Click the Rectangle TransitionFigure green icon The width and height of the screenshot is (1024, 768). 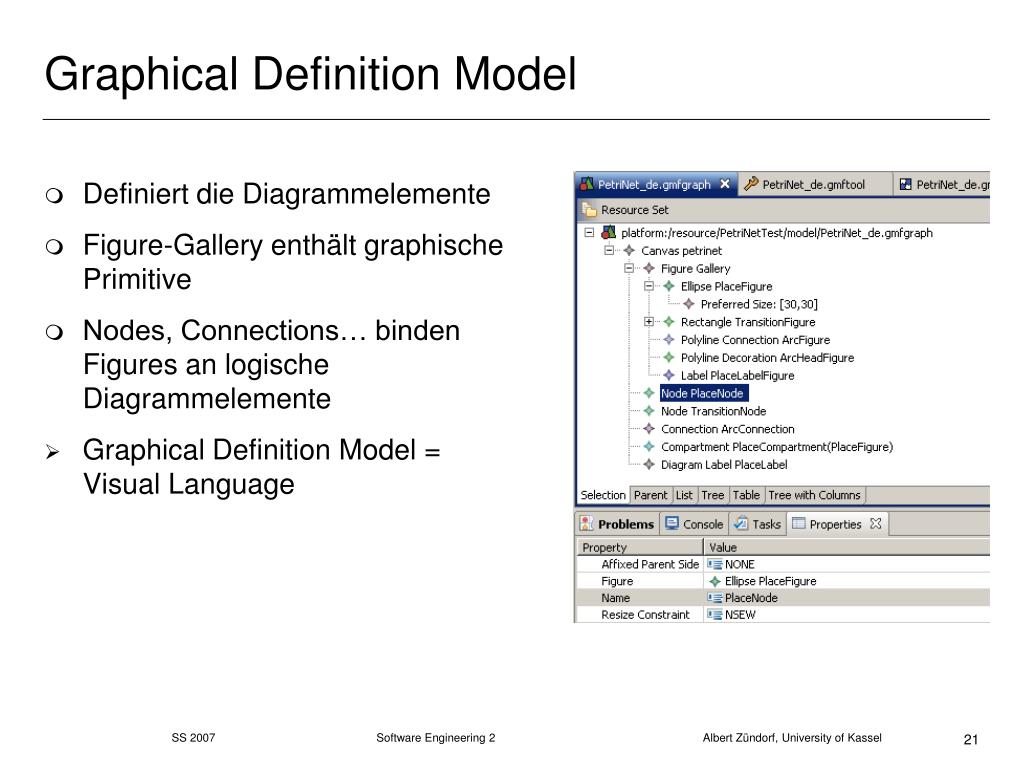point(669,321)
